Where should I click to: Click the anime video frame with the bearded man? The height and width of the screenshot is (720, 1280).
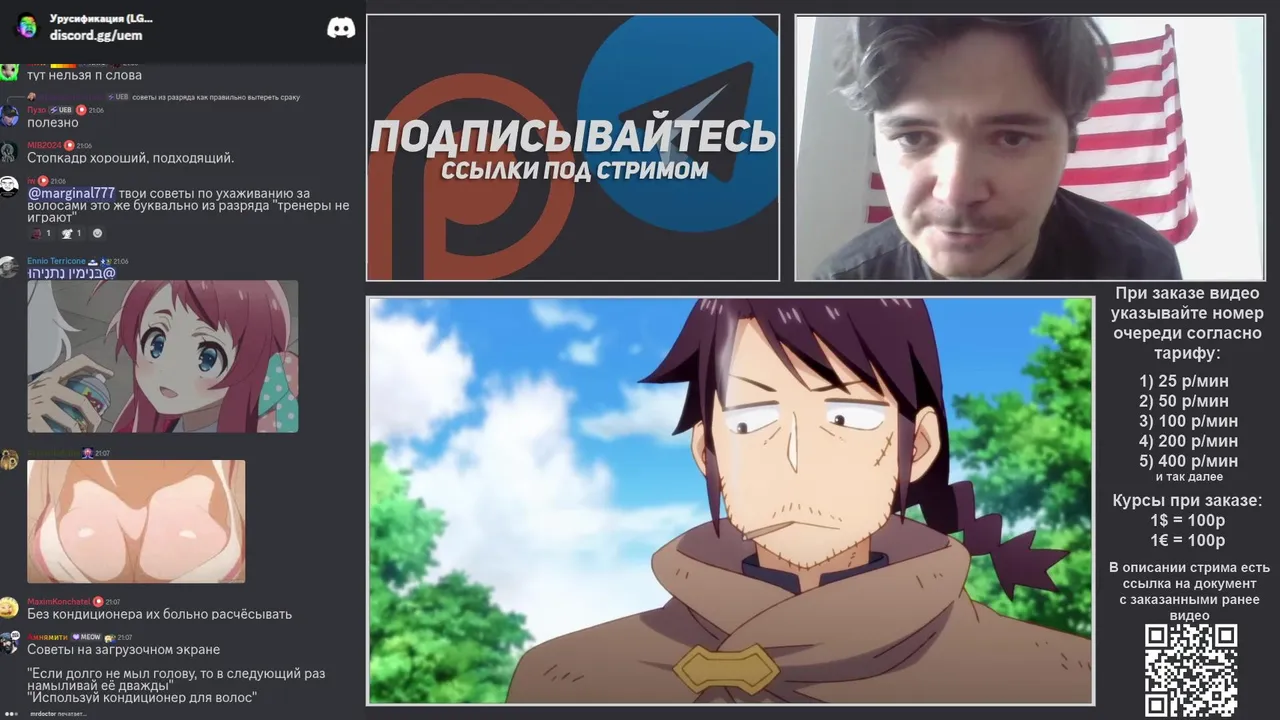coord(730,501)
